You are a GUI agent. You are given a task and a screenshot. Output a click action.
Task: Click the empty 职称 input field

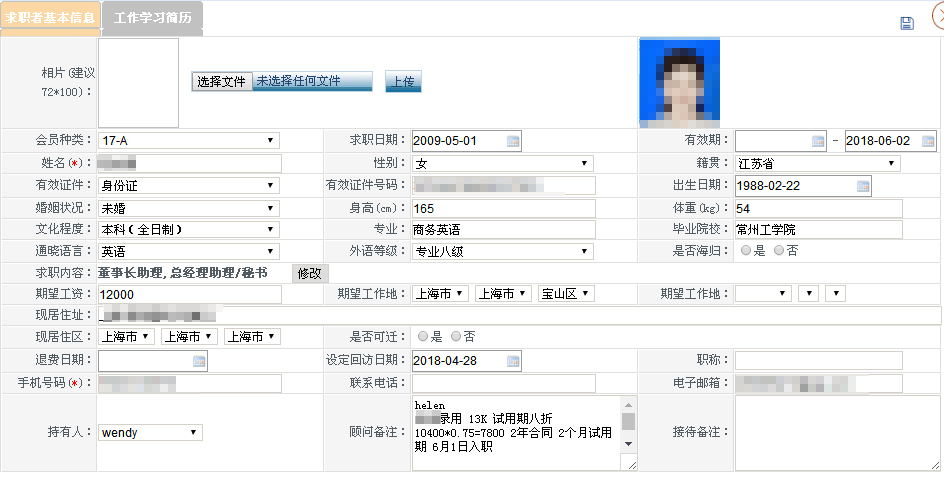click(x=818, y=360)
